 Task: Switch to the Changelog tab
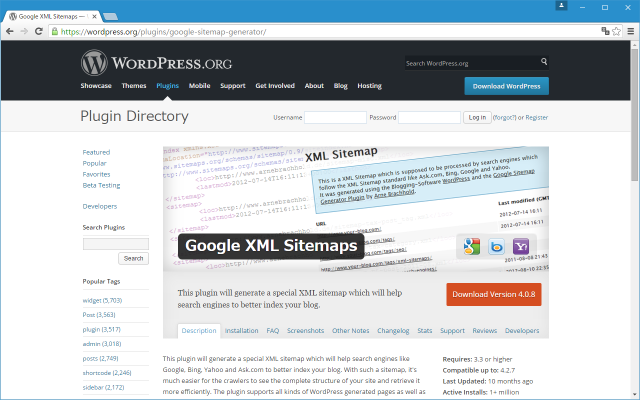(x=393, y=331)
